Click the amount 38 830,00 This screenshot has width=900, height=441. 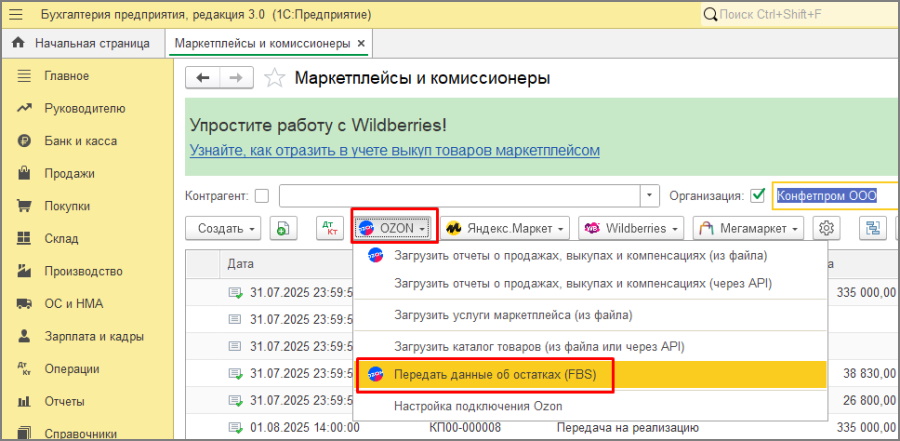[870, 374]
